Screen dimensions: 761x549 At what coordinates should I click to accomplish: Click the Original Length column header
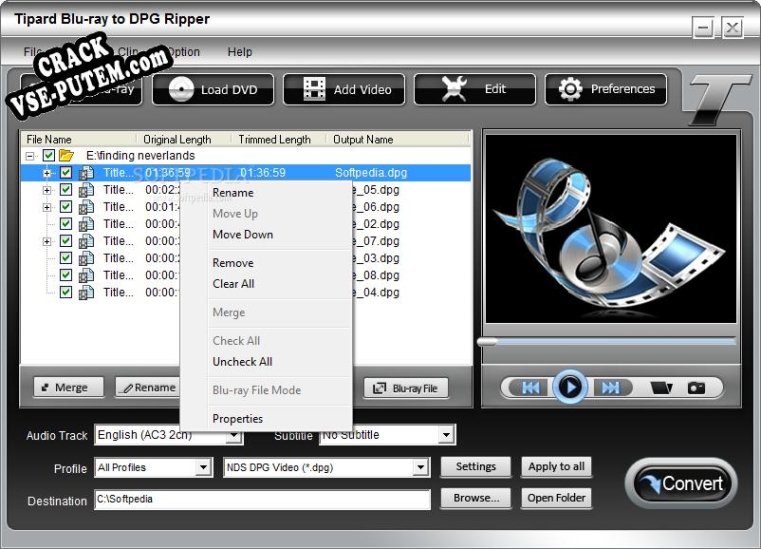183,140
